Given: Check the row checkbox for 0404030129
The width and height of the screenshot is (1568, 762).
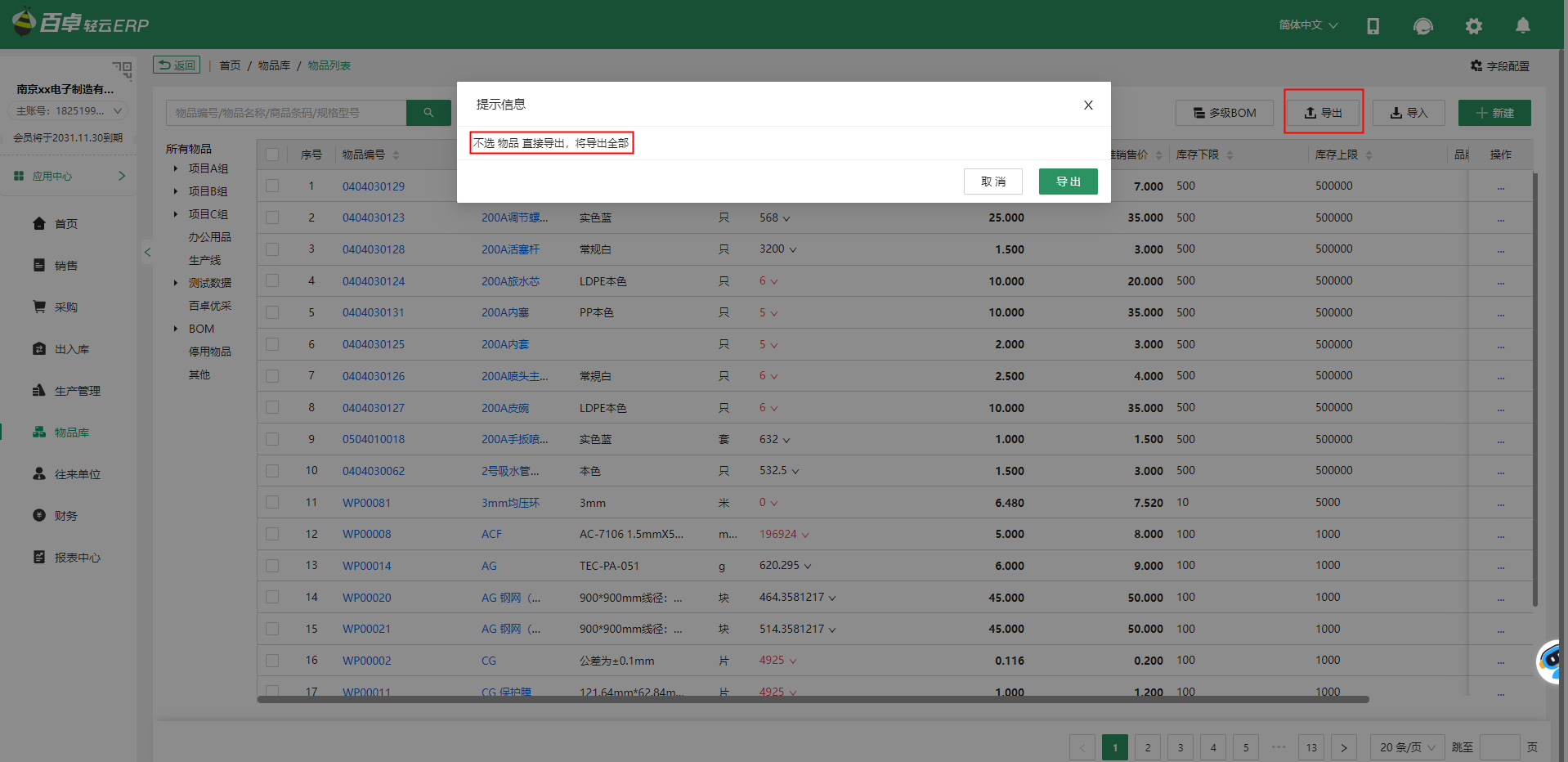Looking at the screenshot, I should click(x=272, y=186).
